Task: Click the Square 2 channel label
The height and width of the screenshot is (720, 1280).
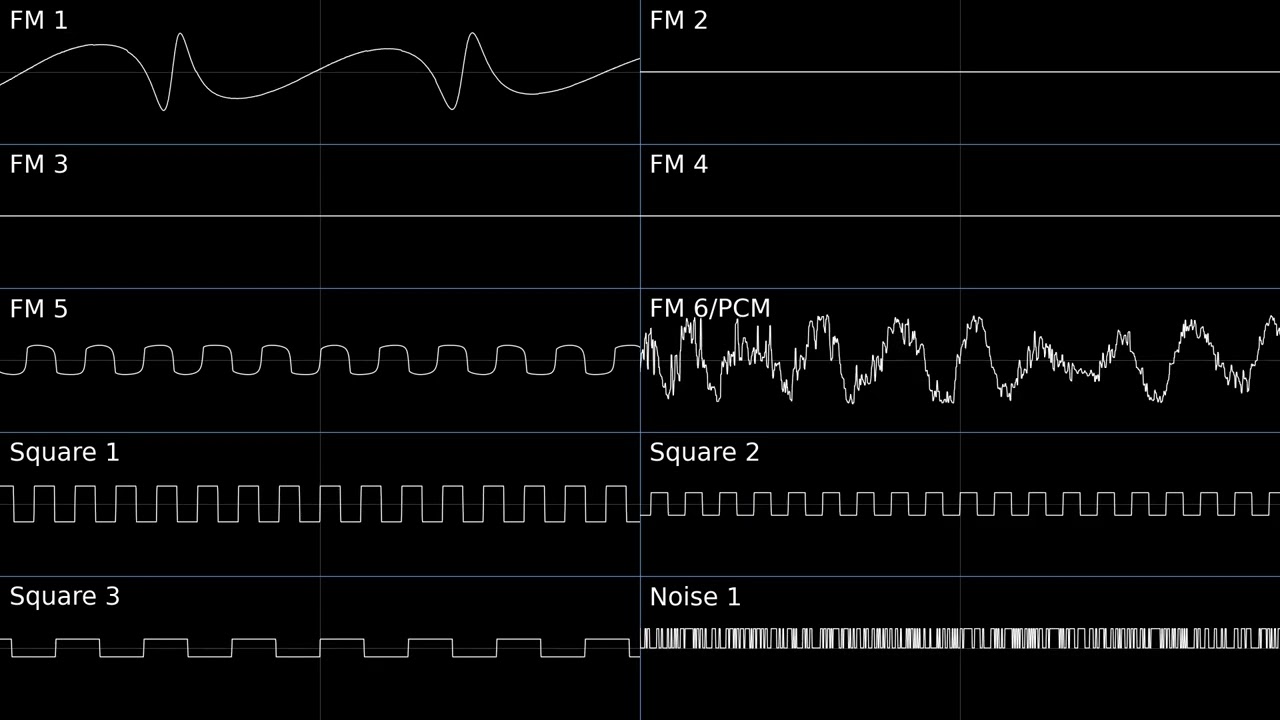Action: pyautogui.click(x=705, y=453)
